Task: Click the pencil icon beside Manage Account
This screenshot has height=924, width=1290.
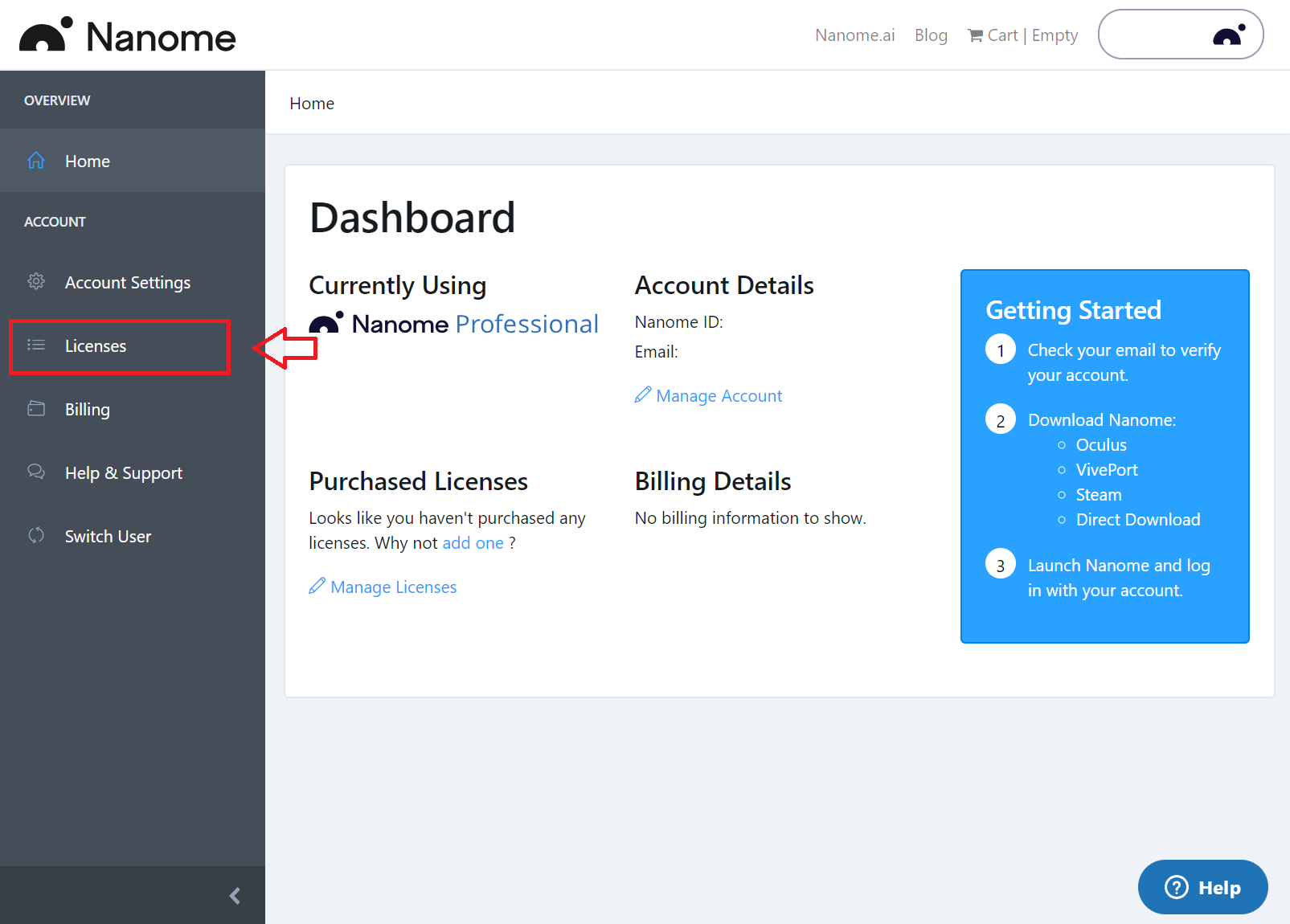Action: click(x=642, y=395)
